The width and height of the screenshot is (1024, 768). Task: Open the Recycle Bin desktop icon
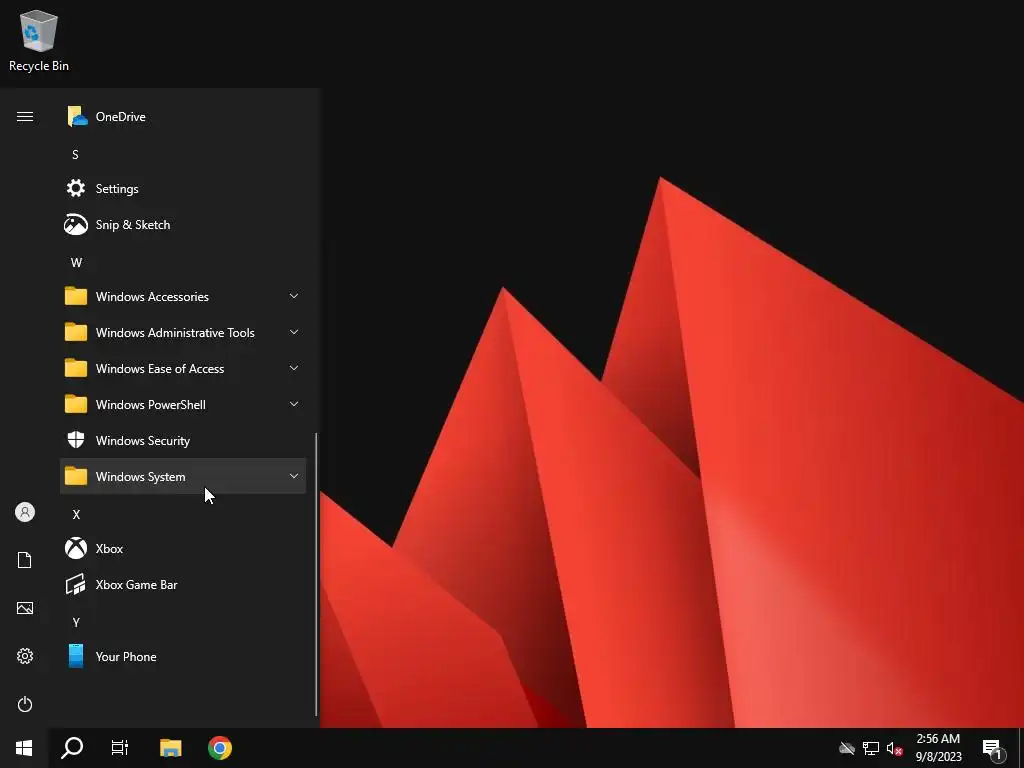click(39, 40)
